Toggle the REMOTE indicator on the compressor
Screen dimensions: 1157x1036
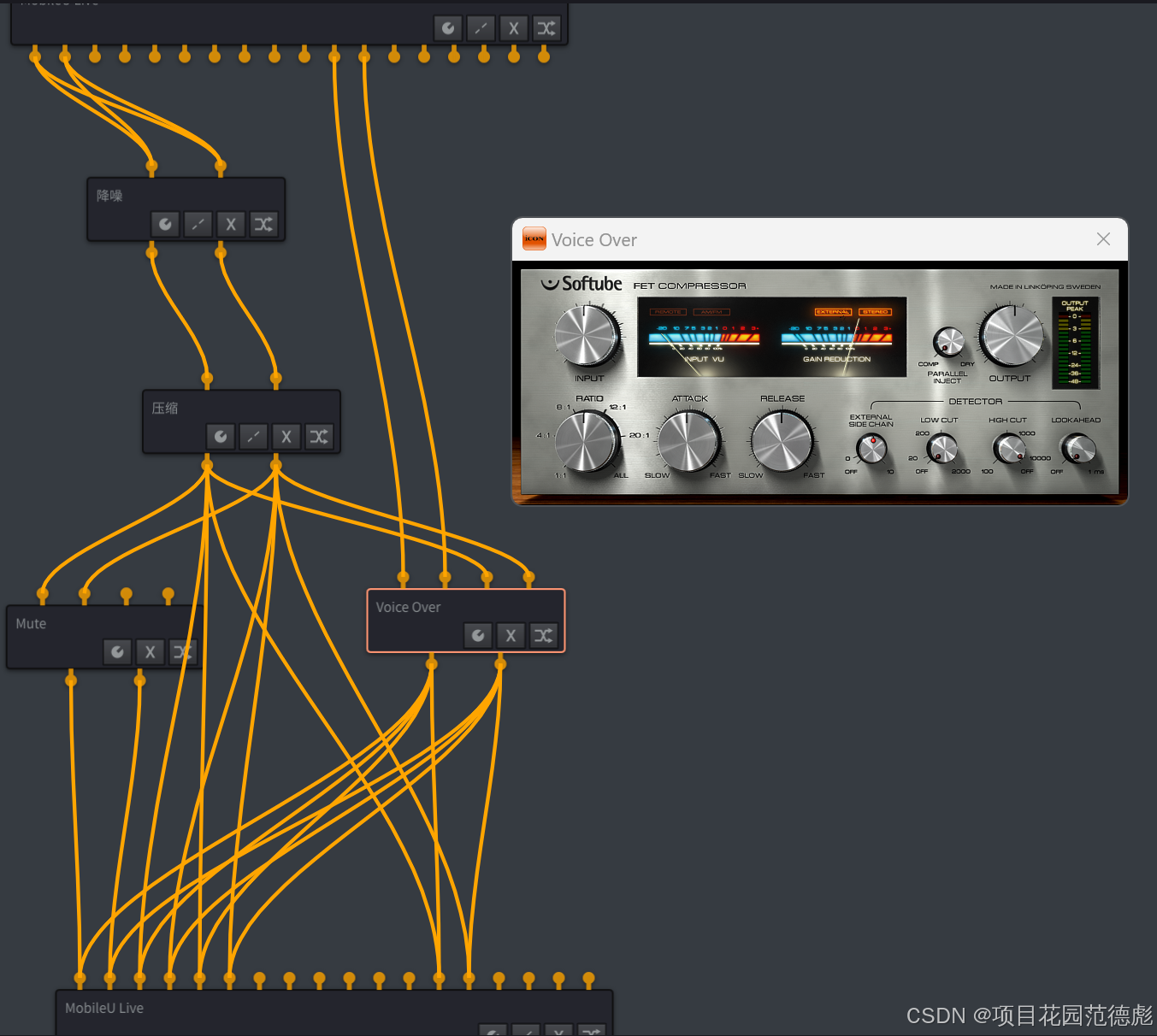click(669, 312)
